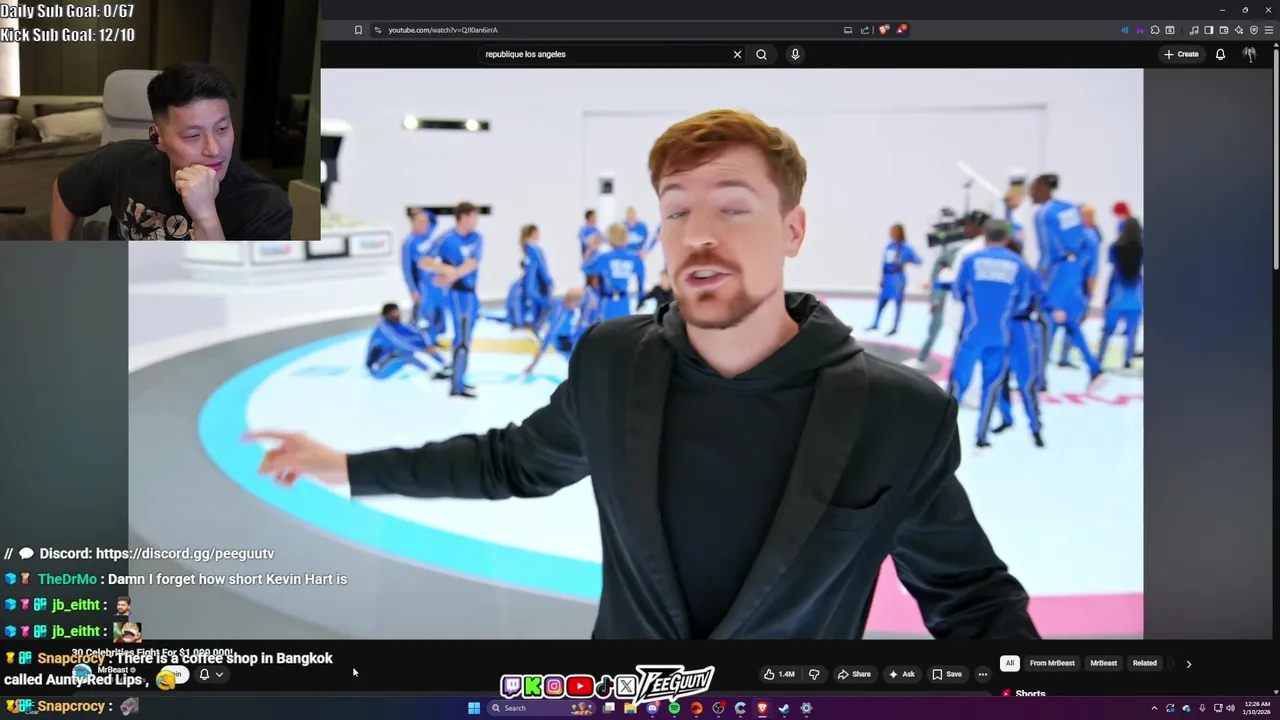Open the Brave Shields lion icon
Viewport: 1280px width, 720px height.
click(x=884, y=30)
